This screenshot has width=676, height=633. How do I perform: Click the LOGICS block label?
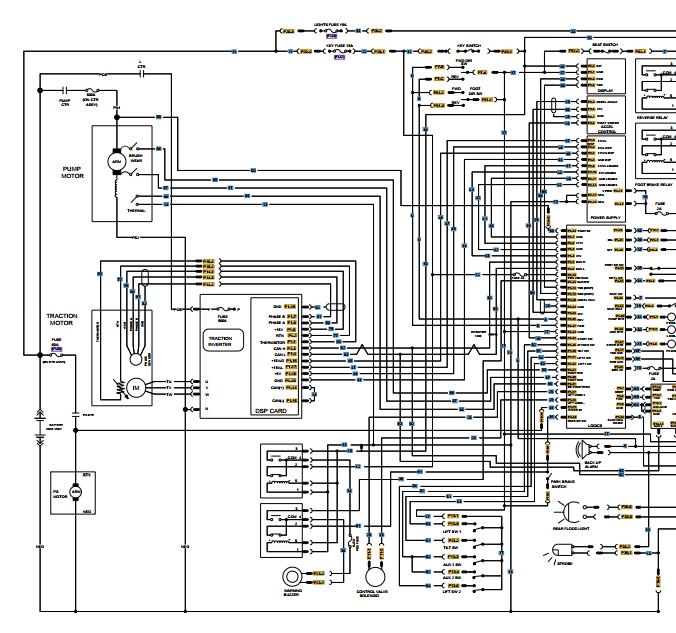(595, 425)
